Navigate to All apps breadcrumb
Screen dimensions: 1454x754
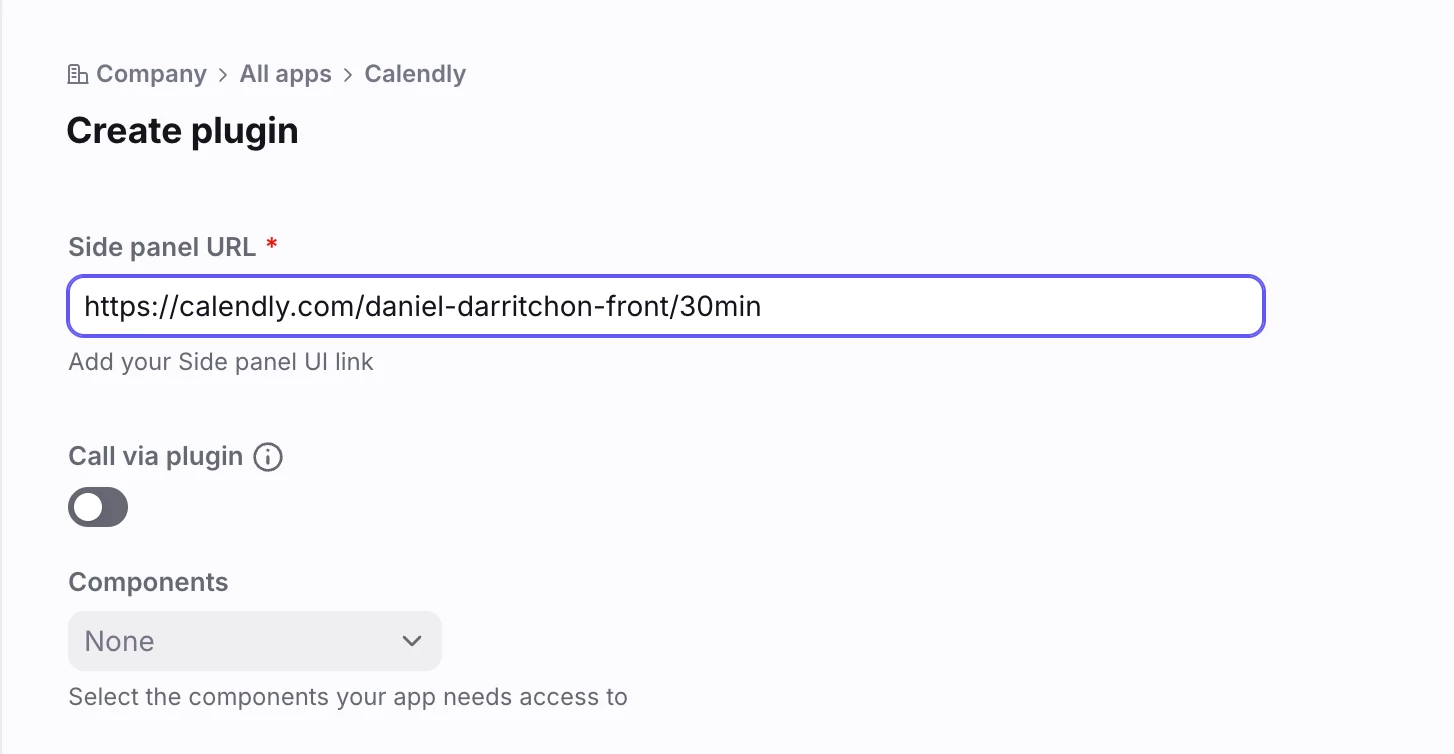285,74
